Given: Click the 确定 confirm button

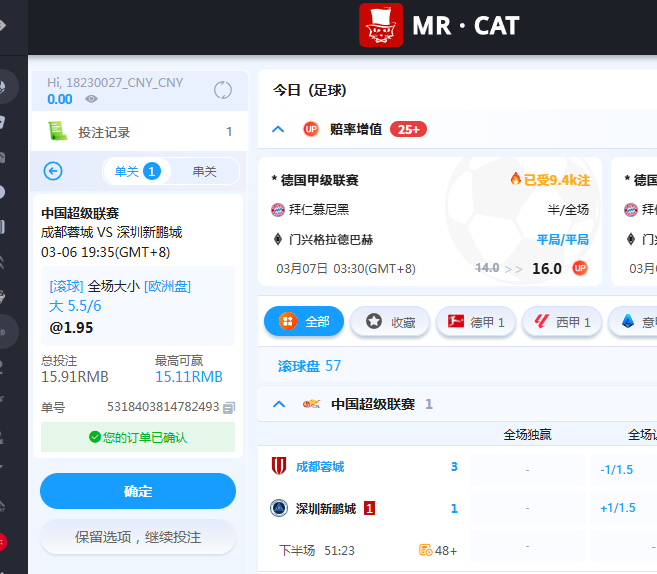Looking at the screenshot, I should (138, 491).
